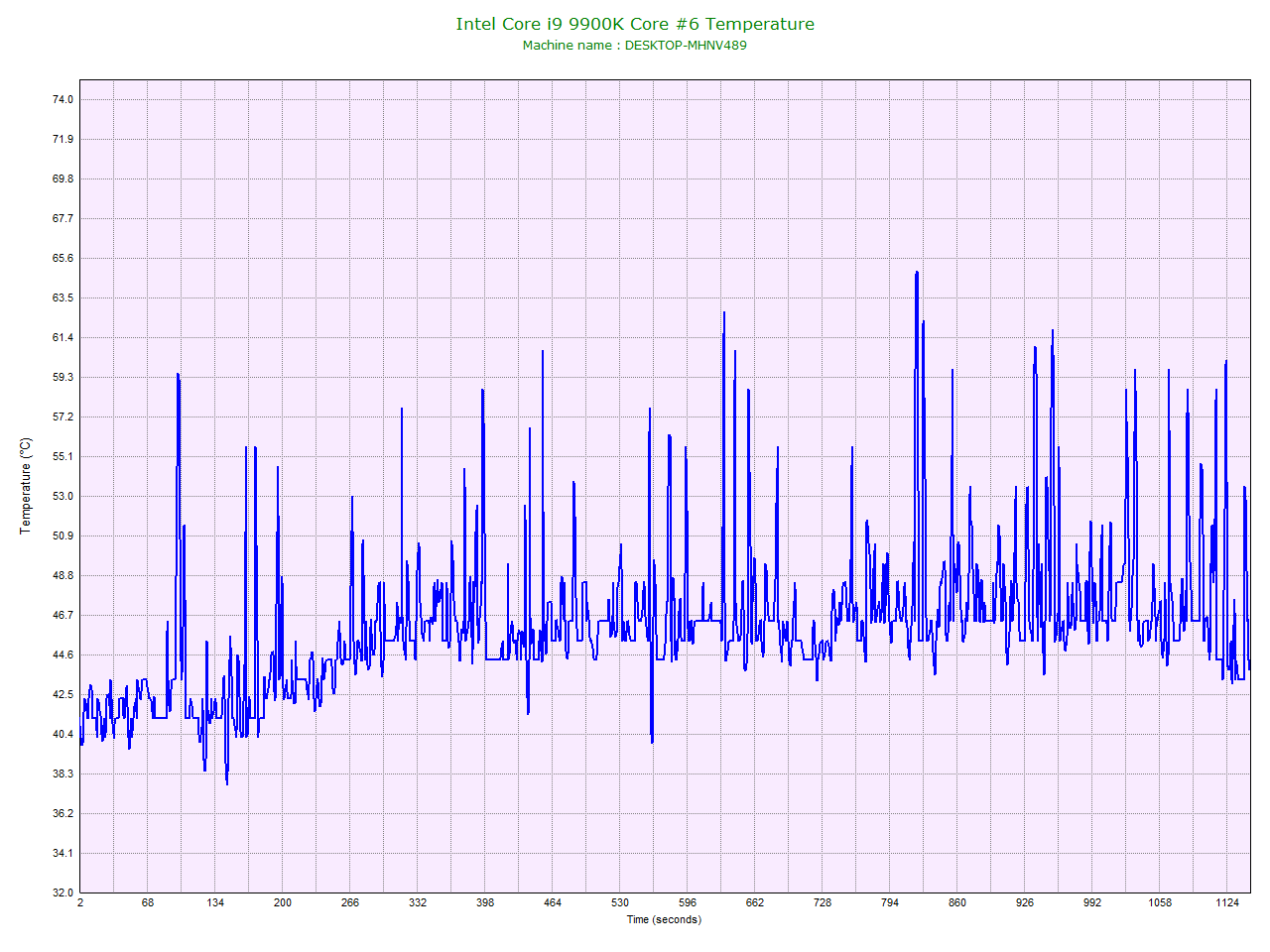
Task: Click the chart title "Intel Core i9 9900K Core #6 Temperature"
Action: point(635,24)
